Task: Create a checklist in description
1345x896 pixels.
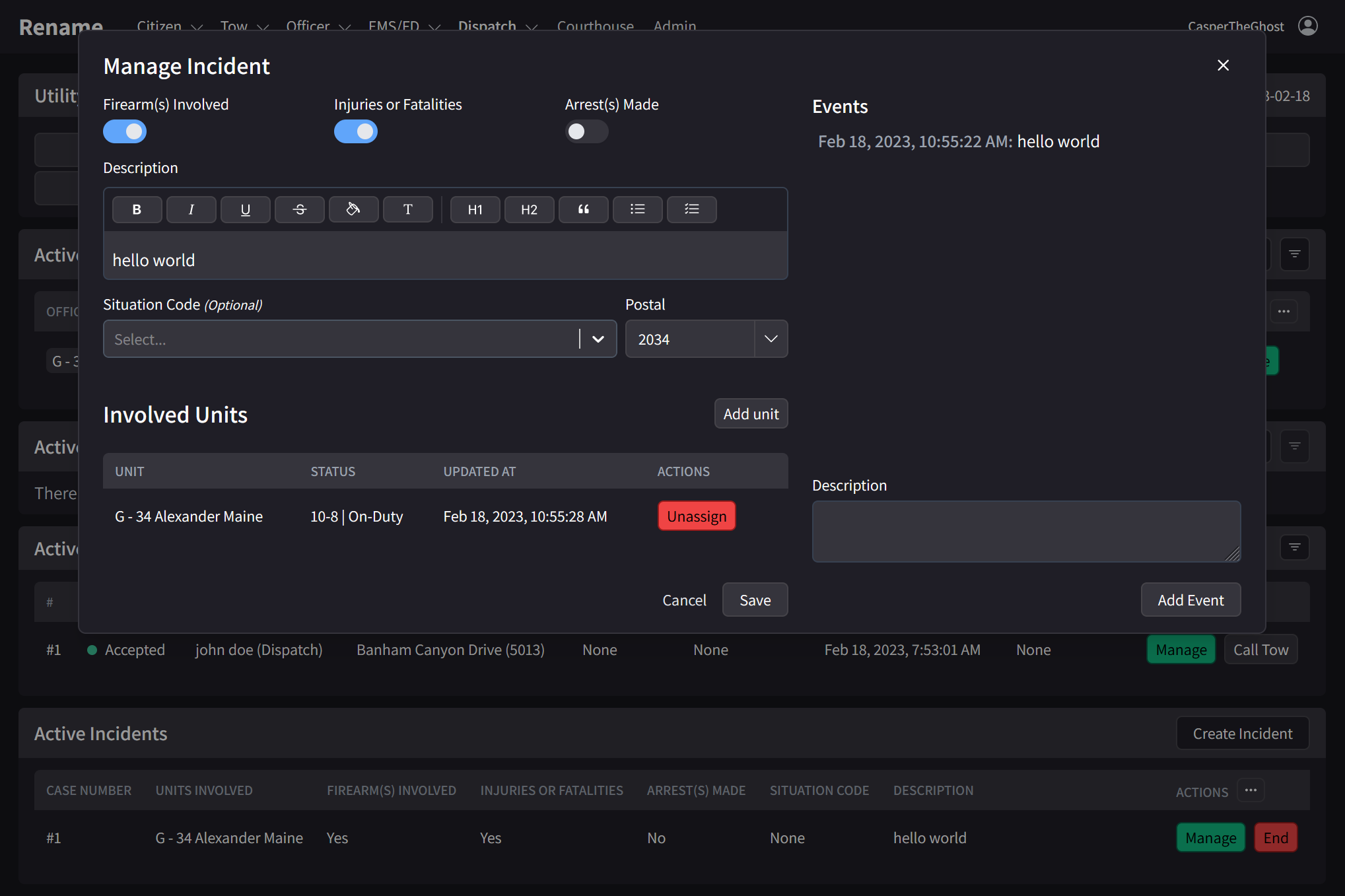Action: 691,209
